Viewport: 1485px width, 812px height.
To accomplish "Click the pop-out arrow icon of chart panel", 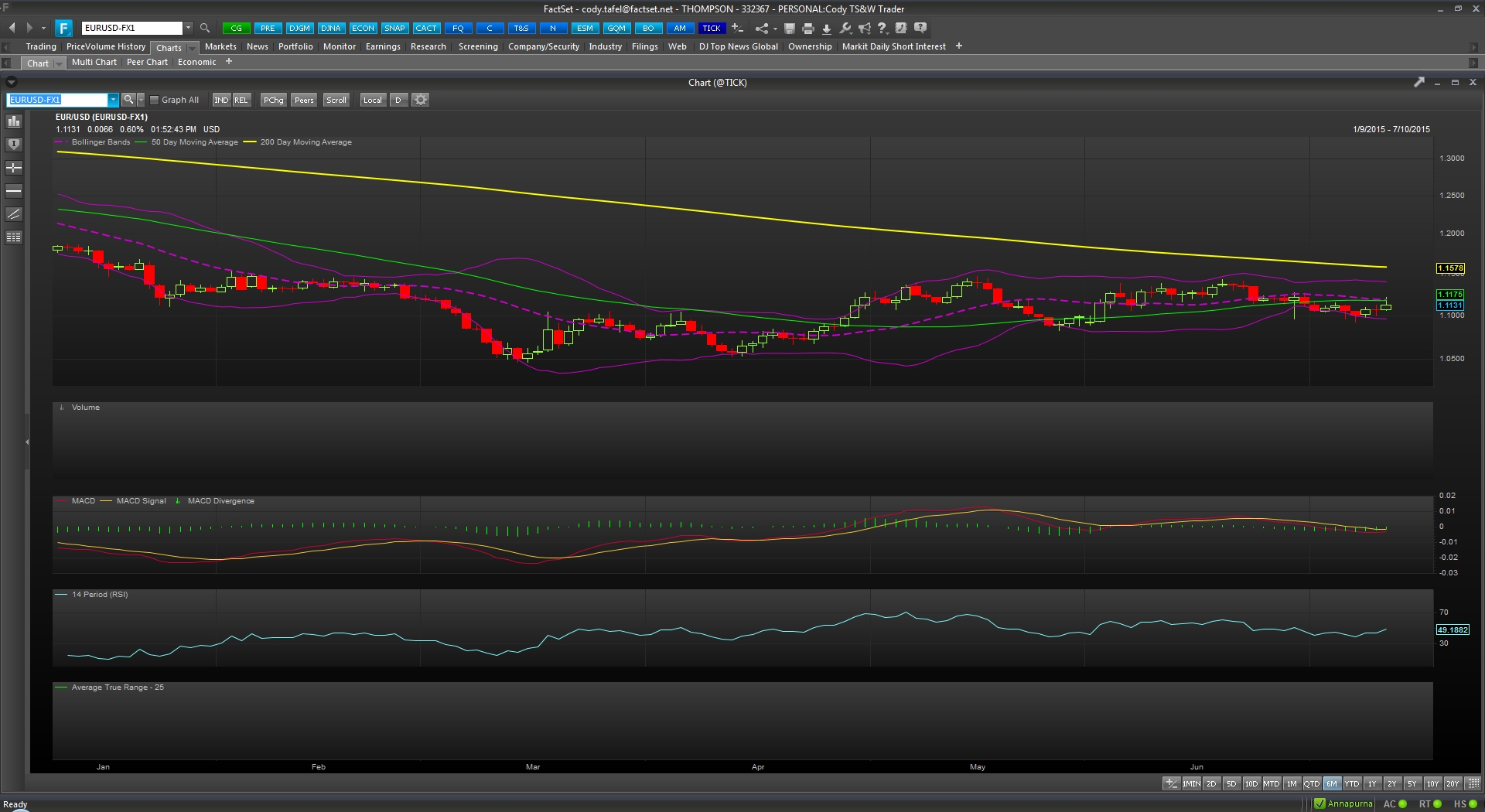I will (1418, 82).
